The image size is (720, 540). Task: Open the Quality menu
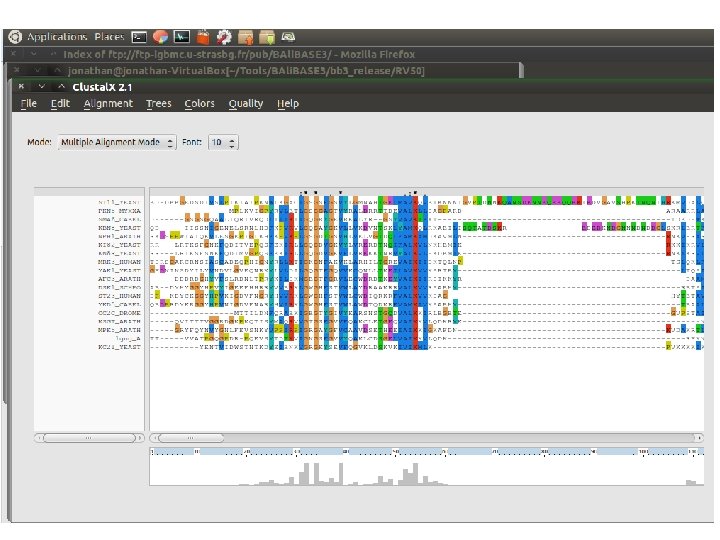coord(246,104)
